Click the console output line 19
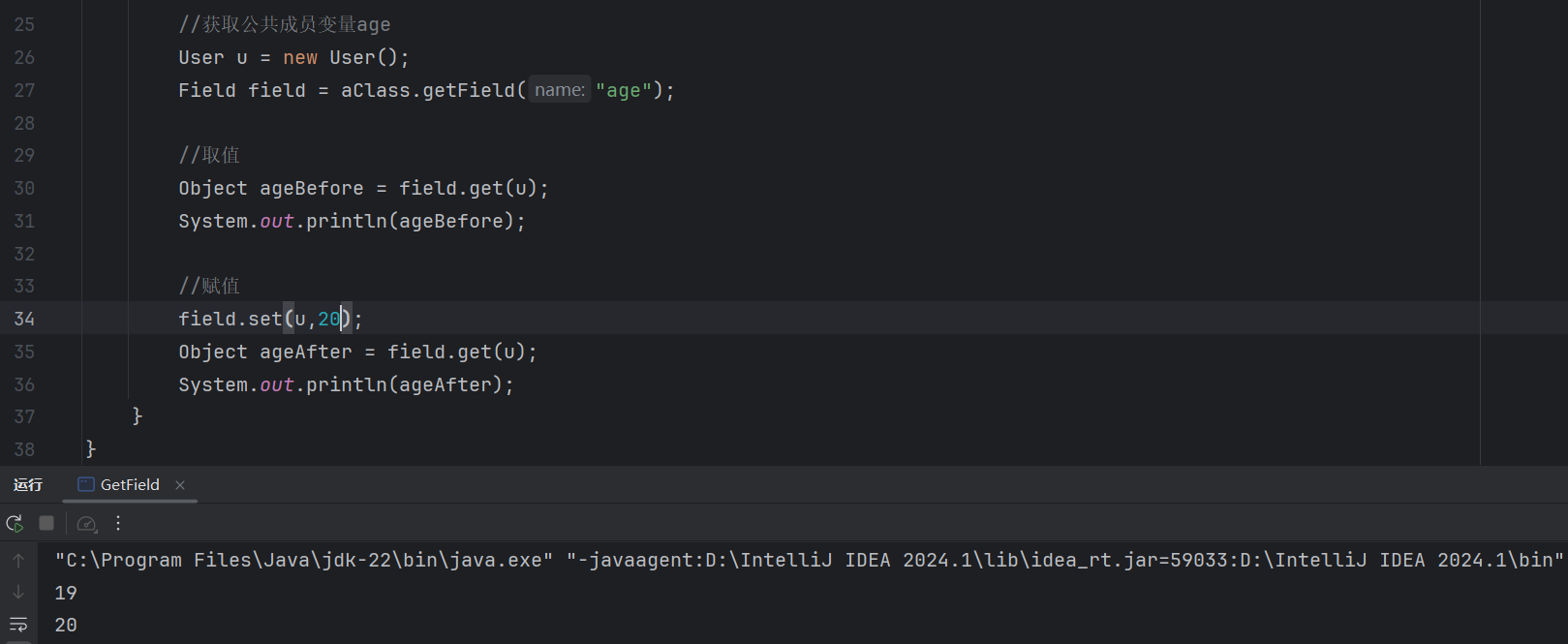 (66, 593)
